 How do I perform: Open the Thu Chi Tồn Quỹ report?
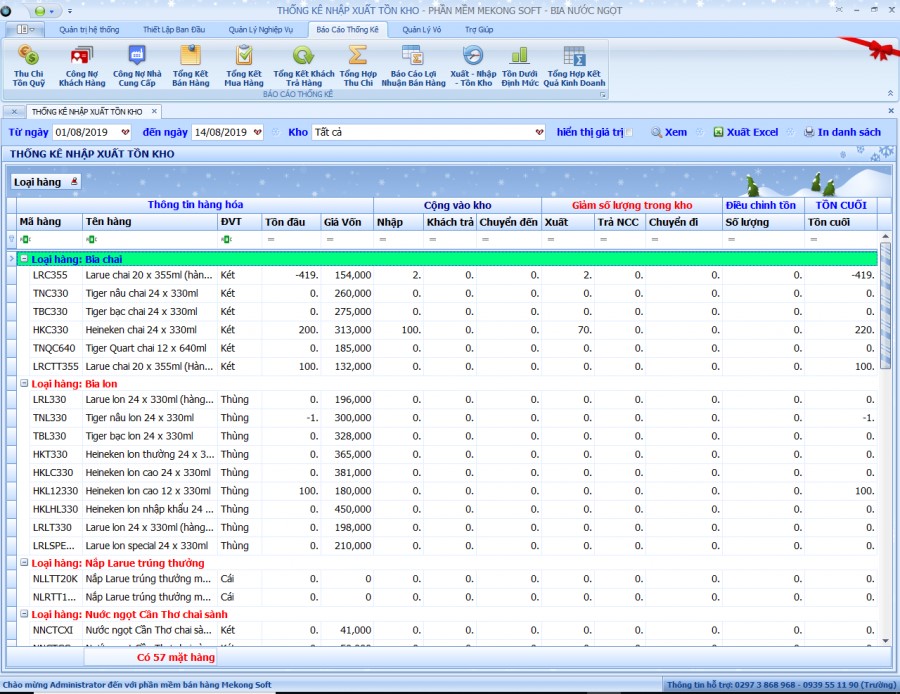click(x=29, y=67)
